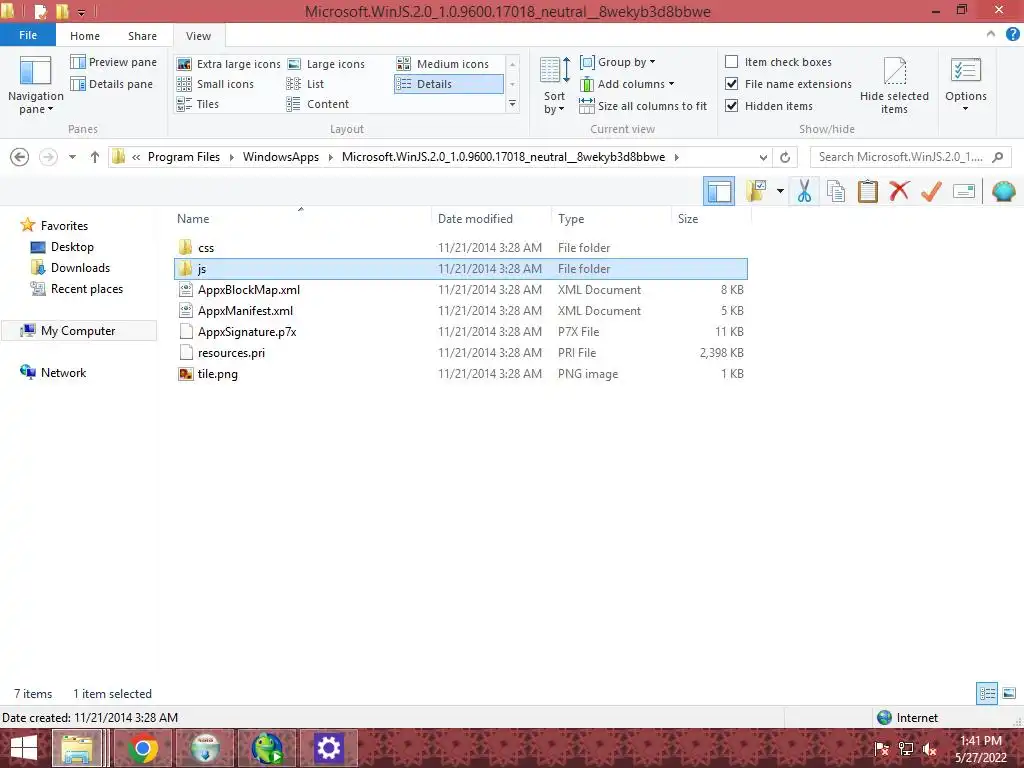This screenshot has height=768, width=1024.
Task: Collapse the ribbon with chevron
Action: click(x=991, y=34)
